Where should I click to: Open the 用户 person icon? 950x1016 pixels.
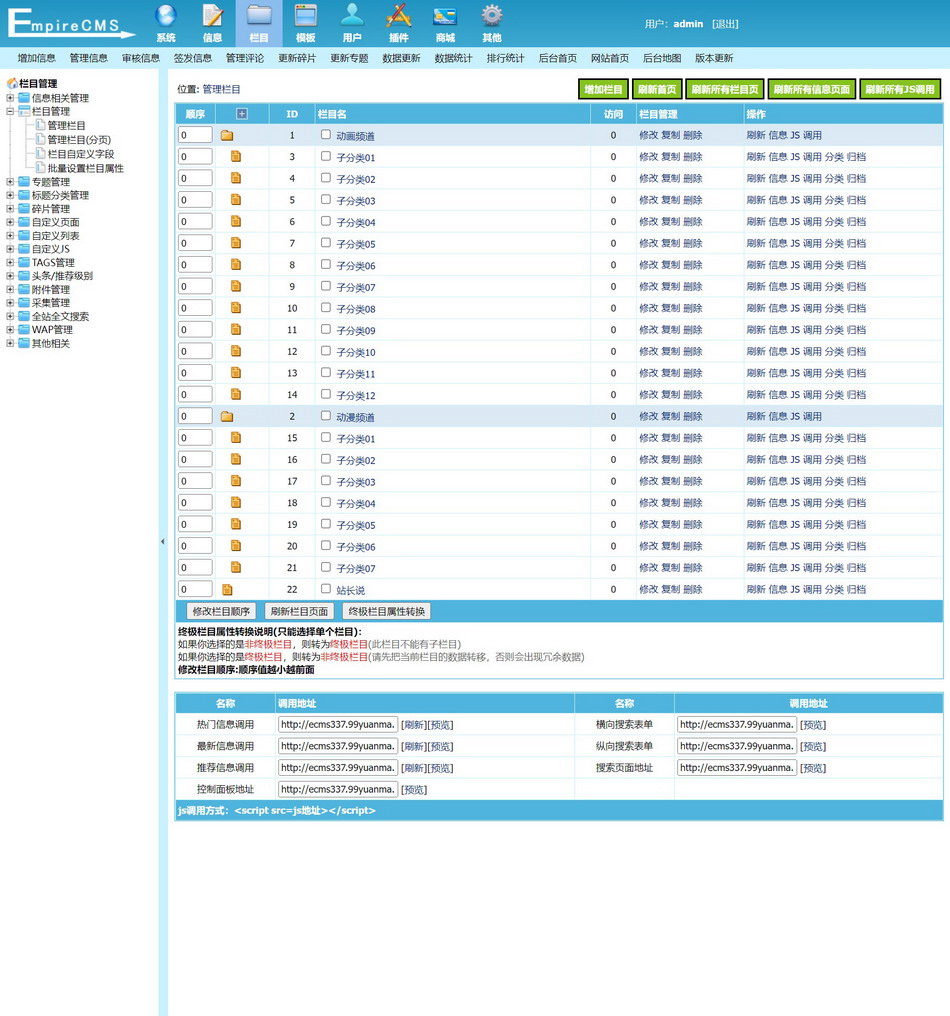point(353,15)
